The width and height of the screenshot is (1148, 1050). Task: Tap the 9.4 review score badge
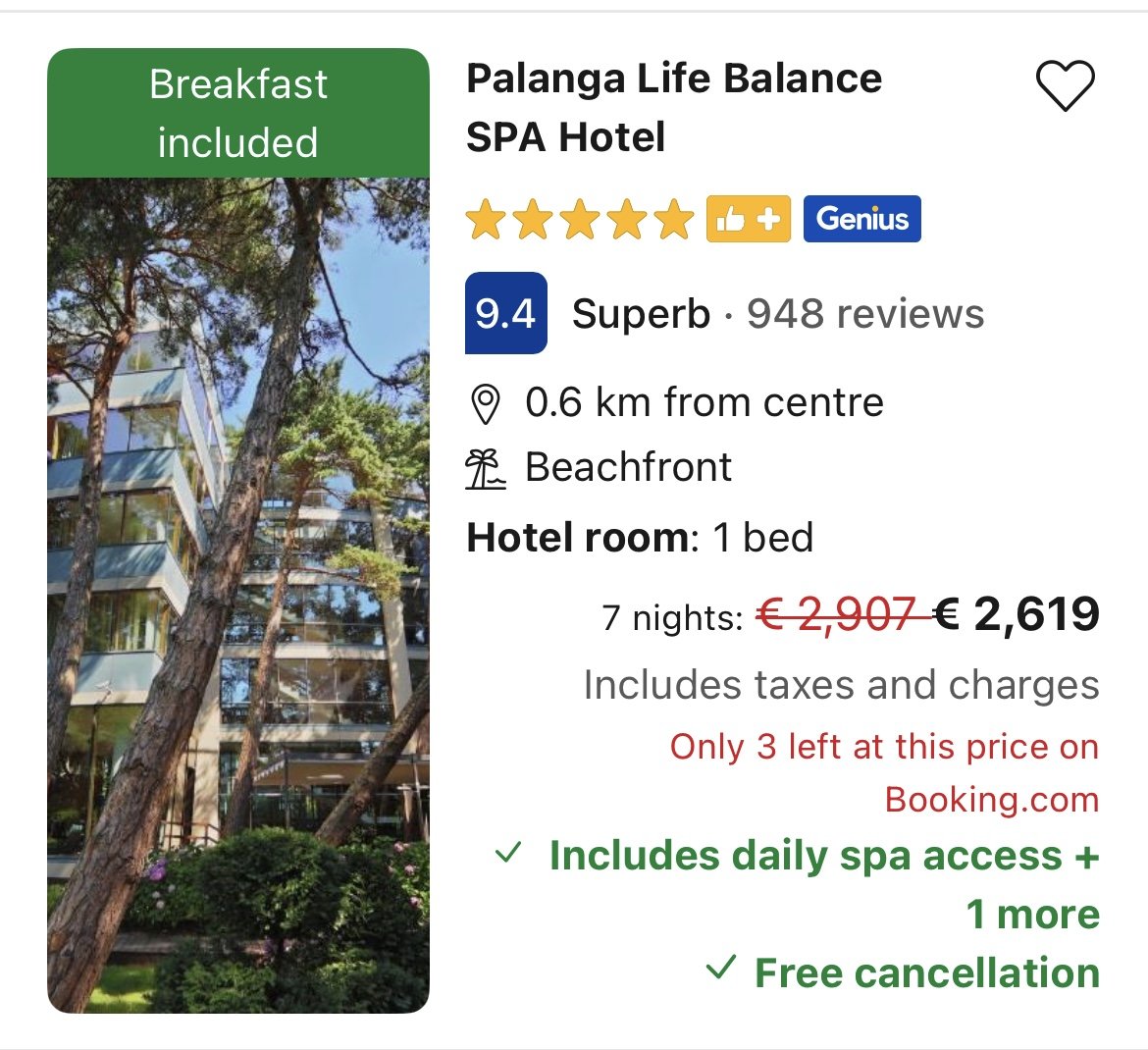[x=505, y=313]
